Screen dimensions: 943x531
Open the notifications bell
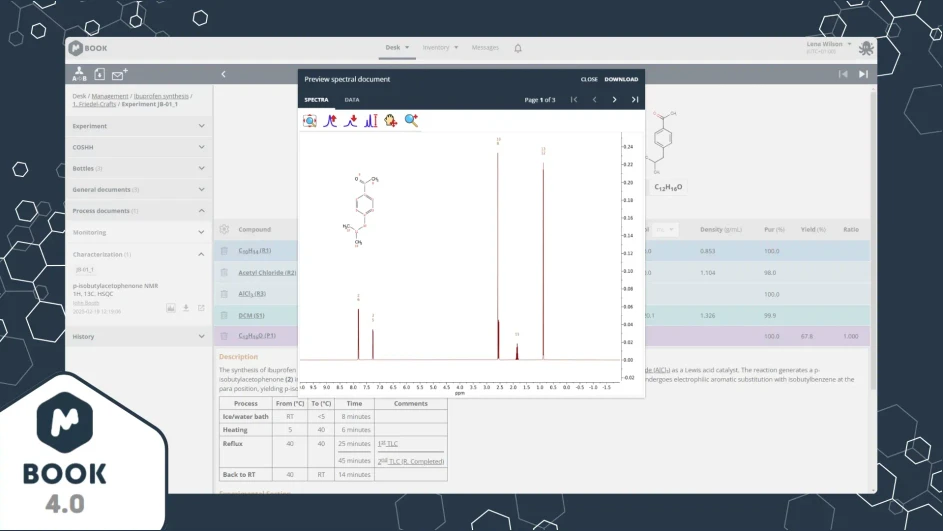click(518, 48)
